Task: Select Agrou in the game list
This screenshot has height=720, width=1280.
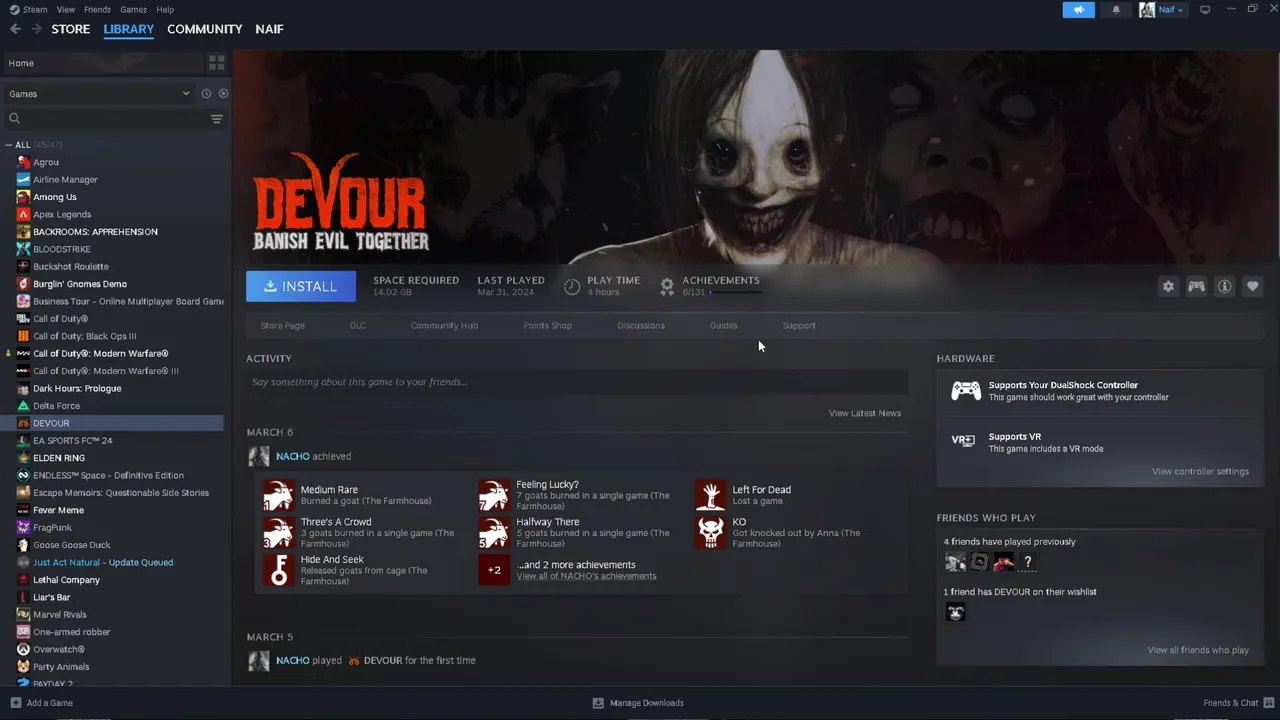Action: [x=46, y=162]
